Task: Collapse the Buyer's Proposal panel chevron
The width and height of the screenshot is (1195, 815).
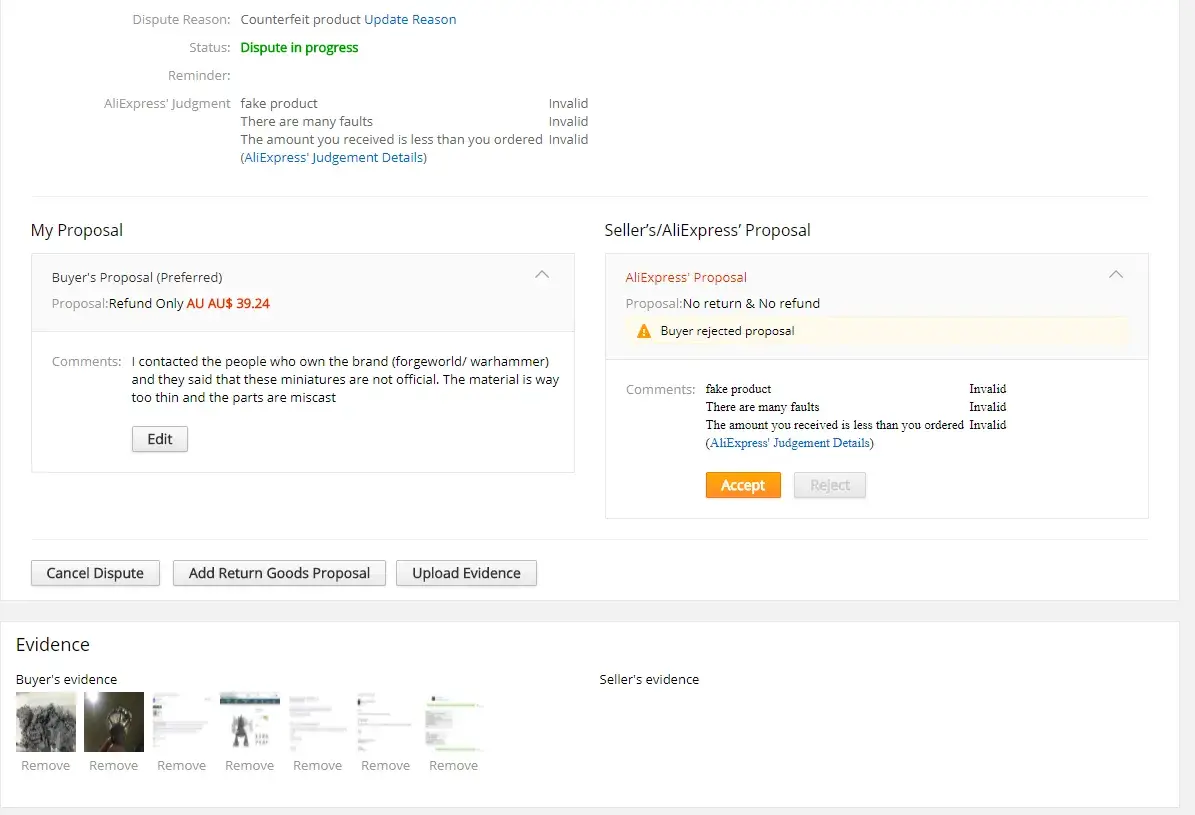Action: (542, 275)
